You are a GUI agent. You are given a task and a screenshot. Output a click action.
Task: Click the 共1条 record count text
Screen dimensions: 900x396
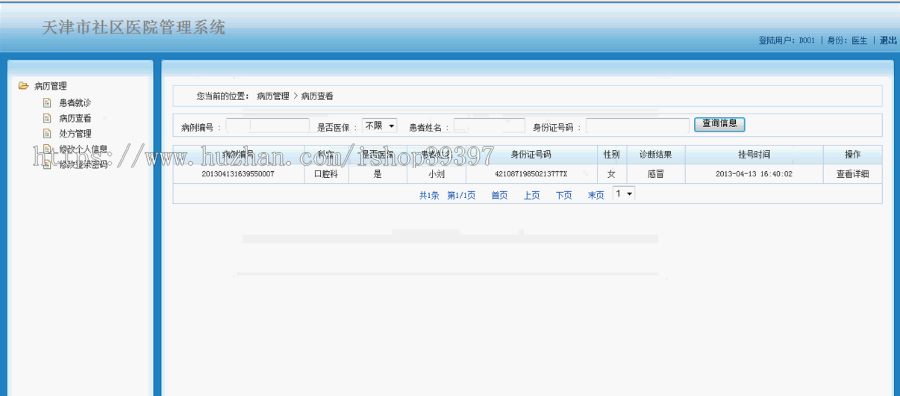[429, 195]
